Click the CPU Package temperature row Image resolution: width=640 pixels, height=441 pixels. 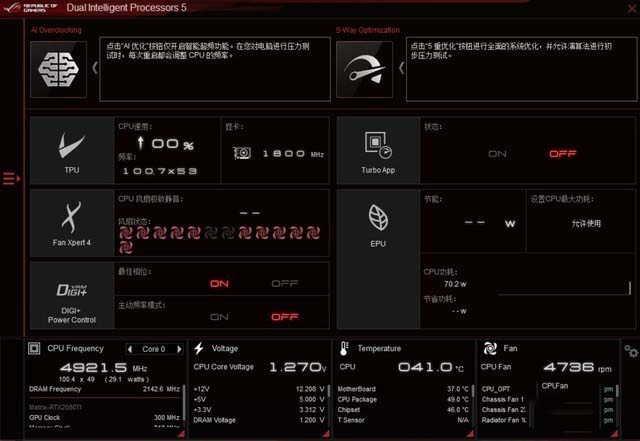pyautogui.click(x=403, y=399)
